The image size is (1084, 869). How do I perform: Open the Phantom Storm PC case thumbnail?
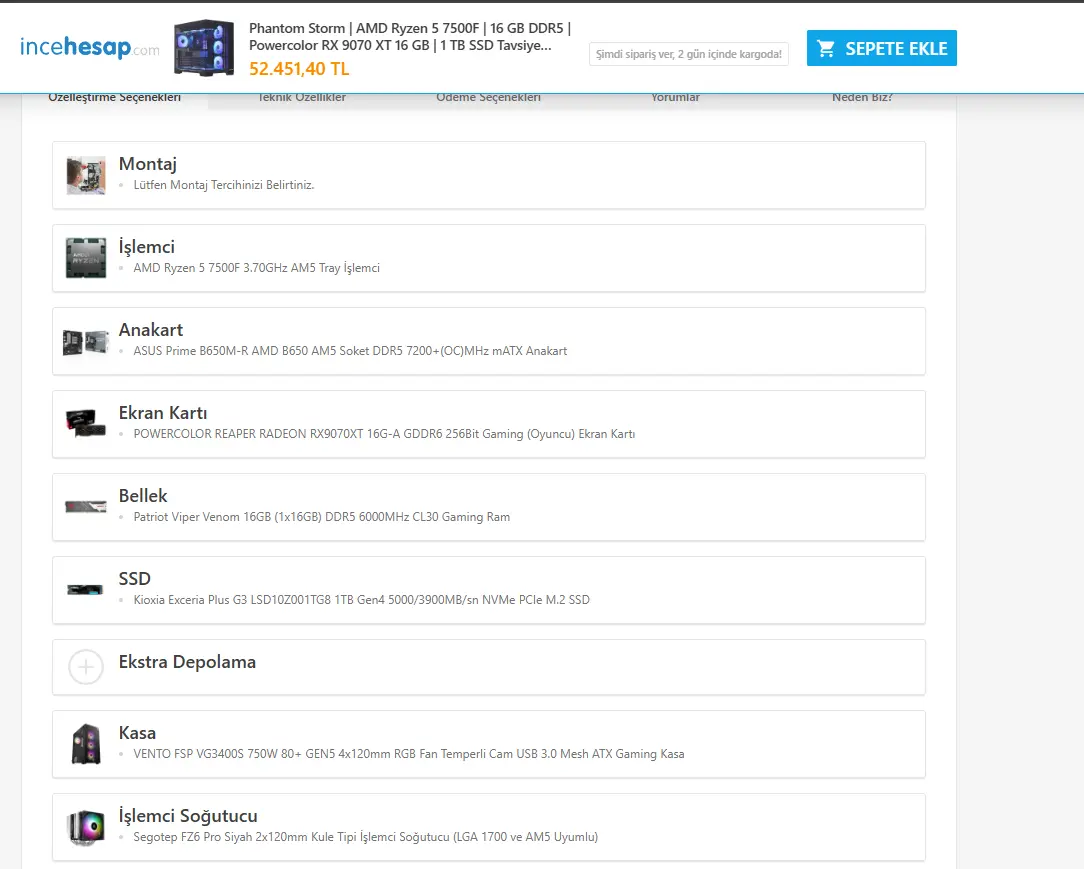click(x=204, y=48)
